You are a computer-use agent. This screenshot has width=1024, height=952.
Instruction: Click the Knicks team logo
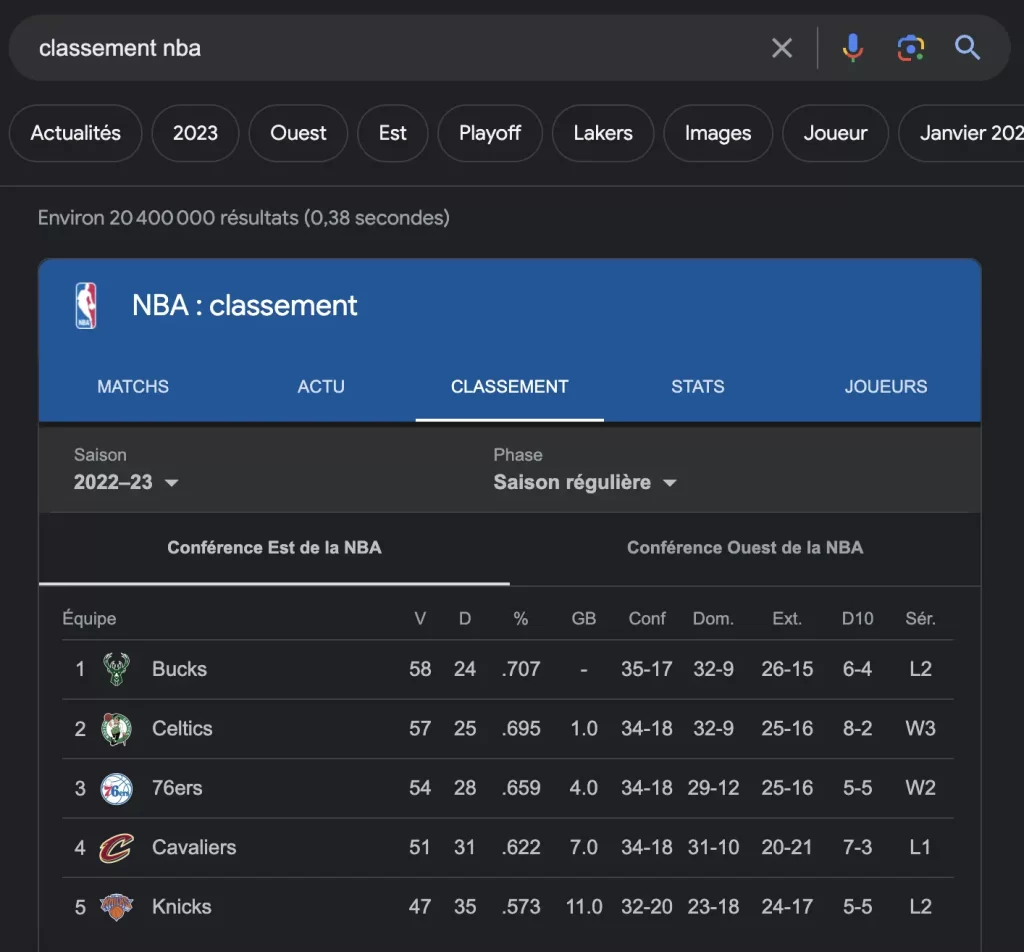[x=116, y=907]
